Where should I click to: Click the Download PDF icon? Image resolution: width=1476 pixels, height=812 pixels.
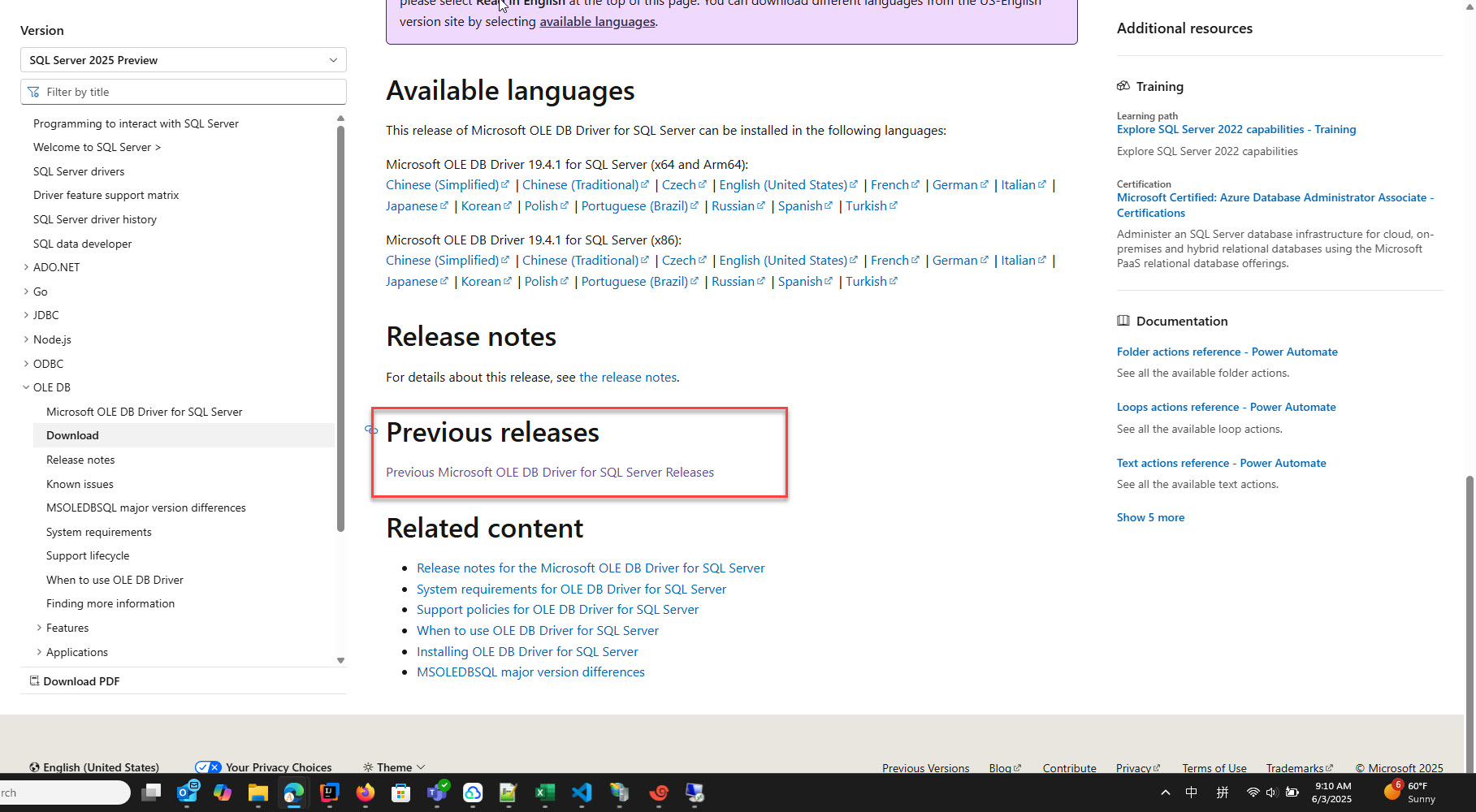[34, 680]
